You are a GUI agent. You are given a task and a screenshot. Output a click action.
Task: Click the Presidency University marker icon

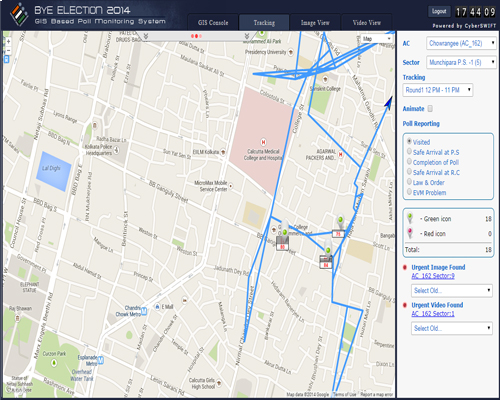[x=291, y=52]
